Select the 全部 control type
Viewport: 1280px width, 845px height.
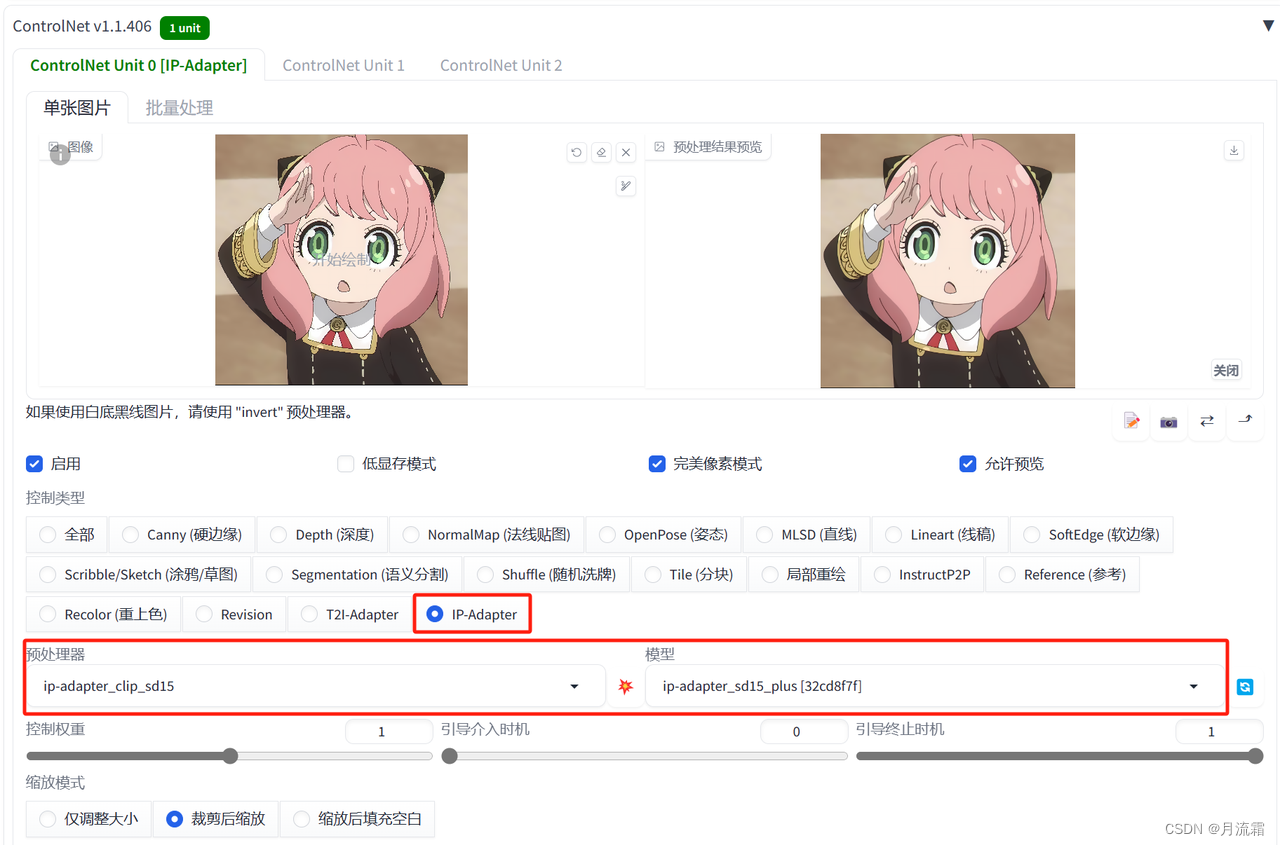pyautogui.click(x=66, y=535)
